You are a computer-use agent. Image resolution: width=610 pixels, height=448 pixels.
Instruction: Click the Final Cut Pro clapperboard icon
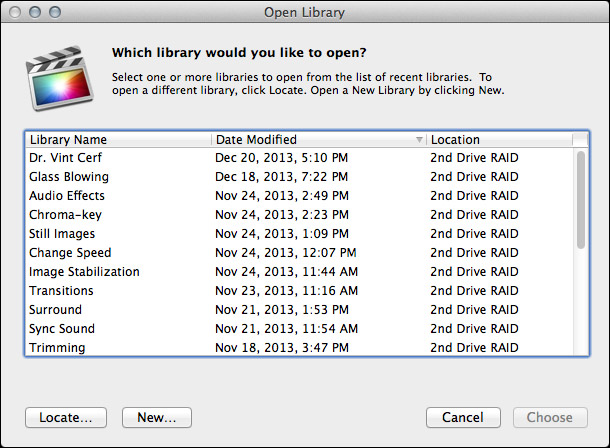(59, 79)
